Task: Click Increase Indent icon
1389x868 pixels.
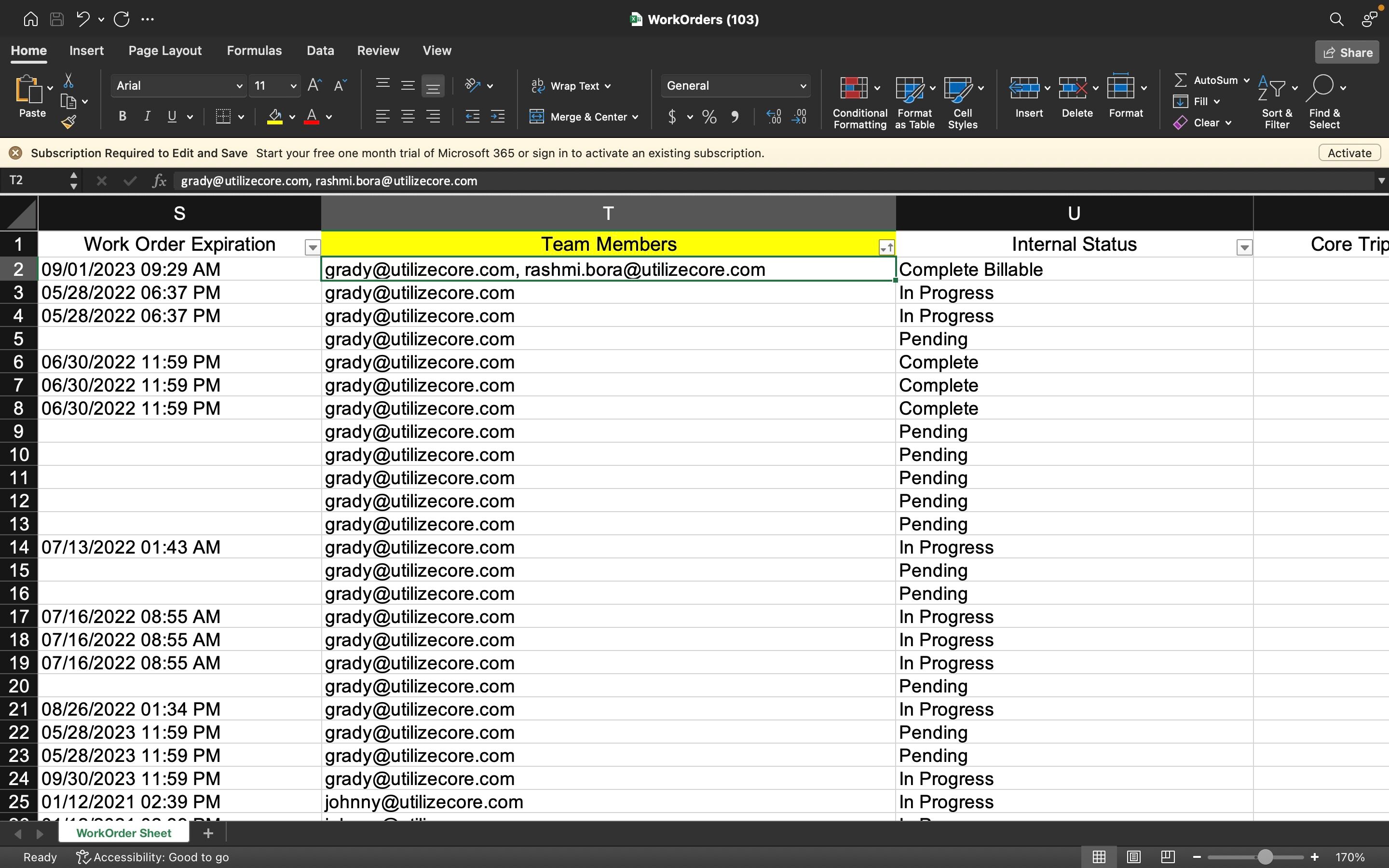Action: (498, 117)
